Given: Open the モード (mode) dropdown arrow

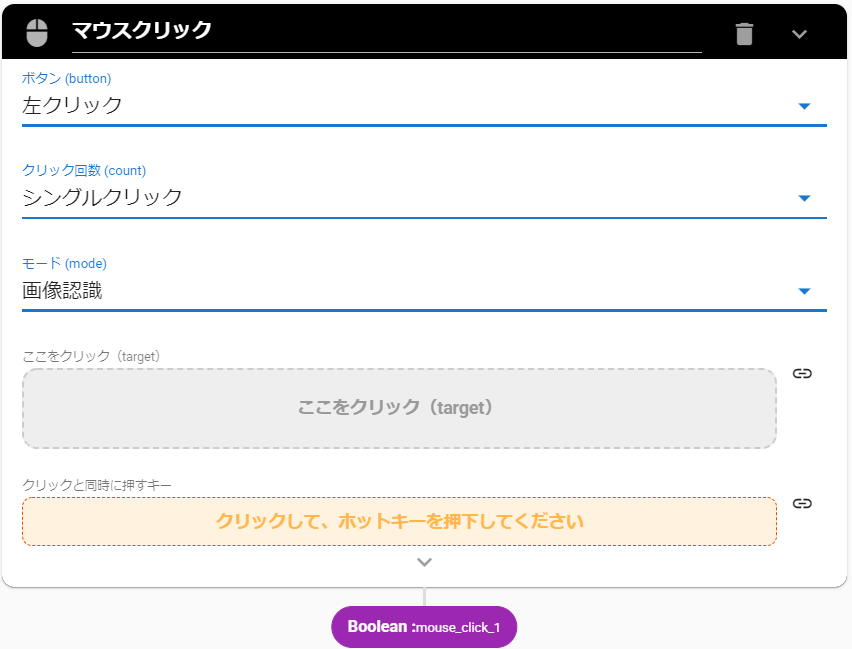Looking at the screenshot, I should (804, 291).
